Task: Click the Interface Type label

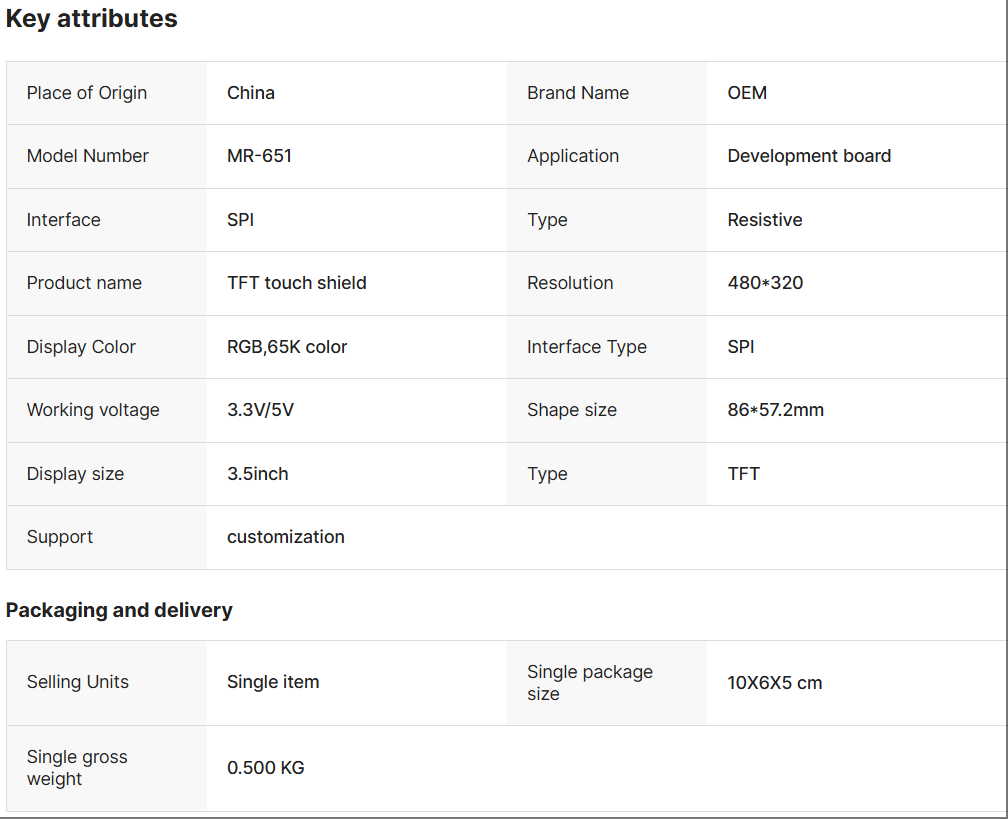Action: [x=587, y=347]
